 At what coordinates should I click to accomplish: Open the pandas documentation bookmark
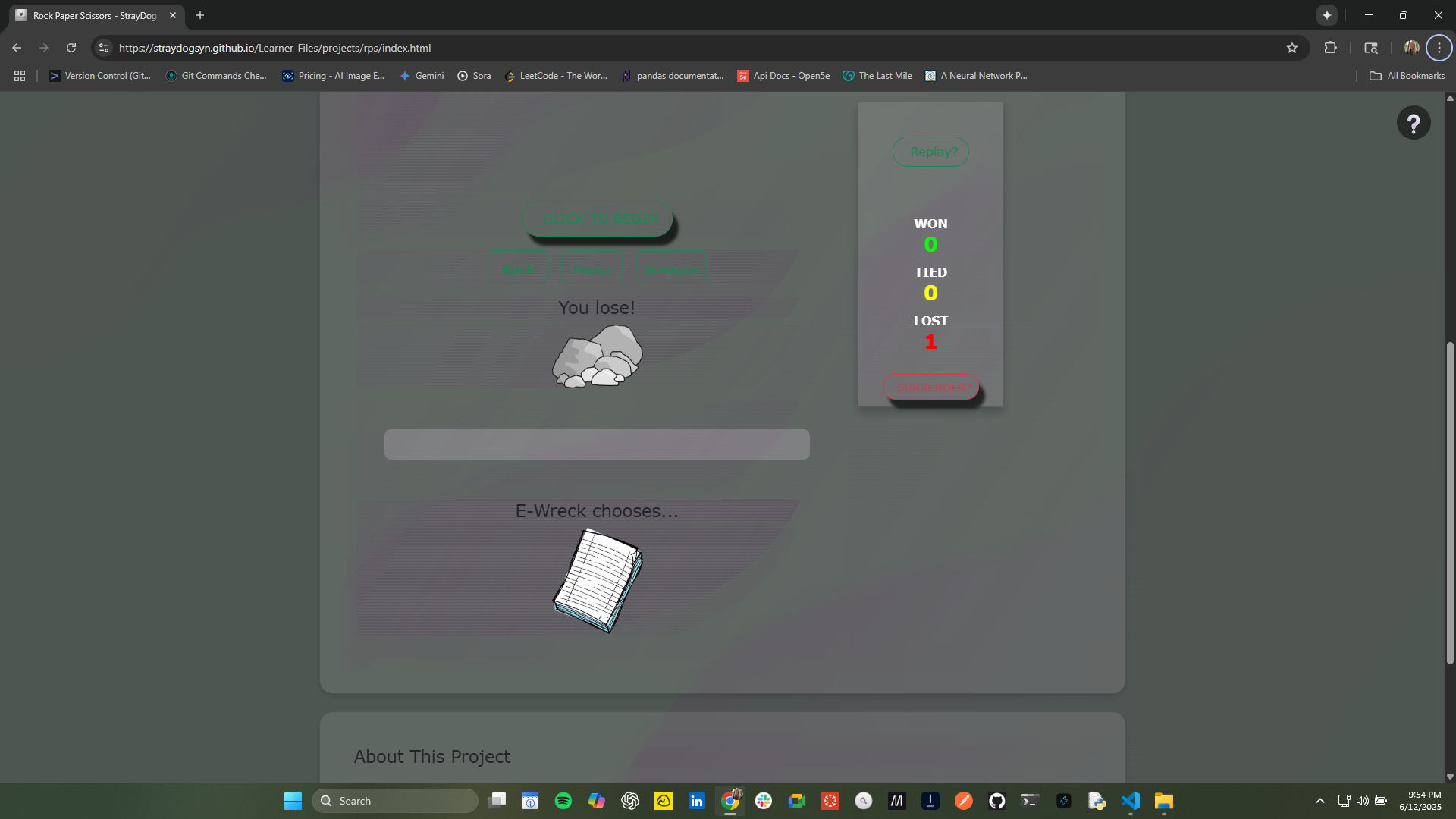coord(673,76)
